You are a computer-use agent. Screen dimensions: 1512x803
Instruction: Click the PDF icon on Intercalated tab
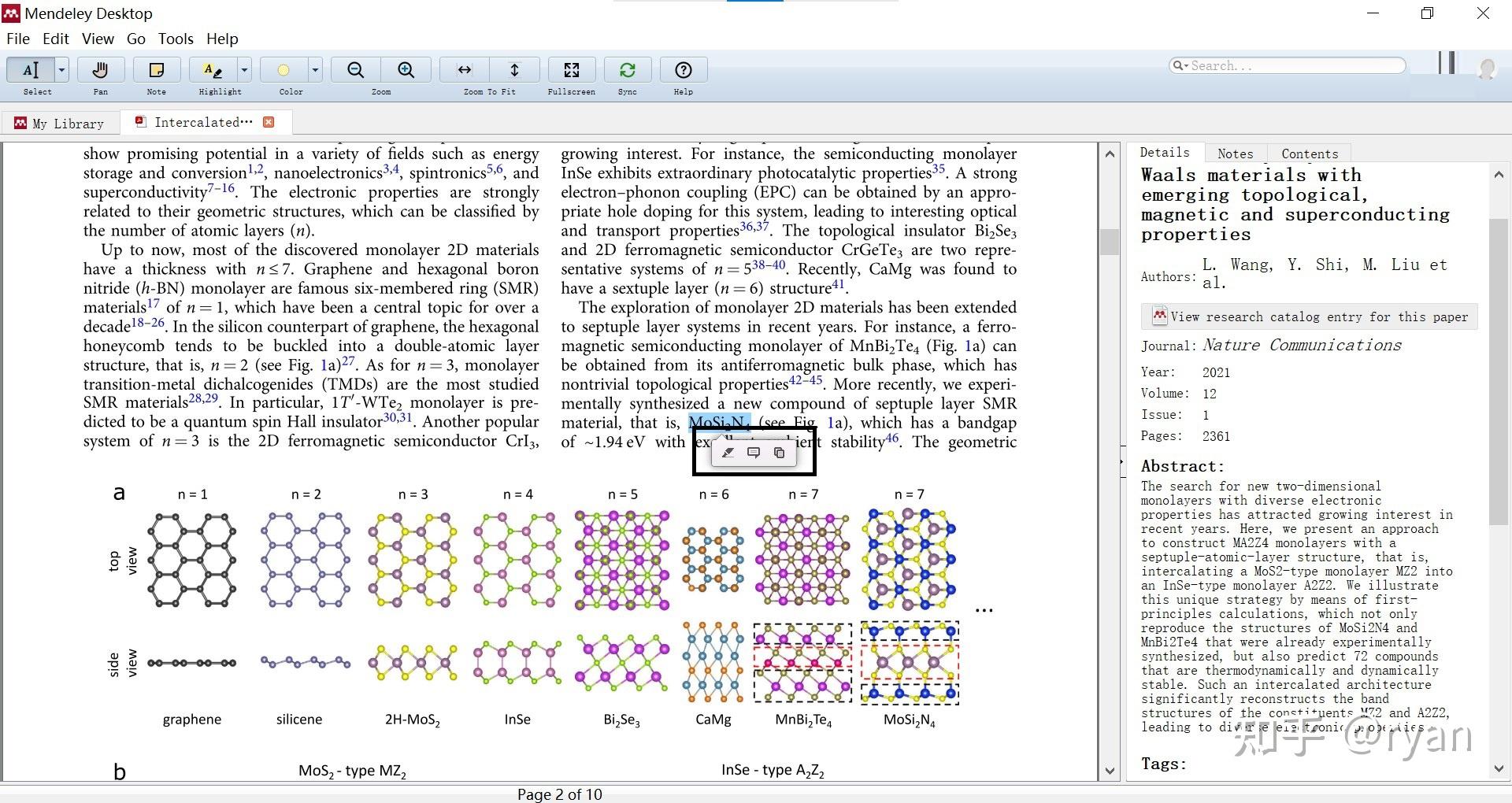140,121
